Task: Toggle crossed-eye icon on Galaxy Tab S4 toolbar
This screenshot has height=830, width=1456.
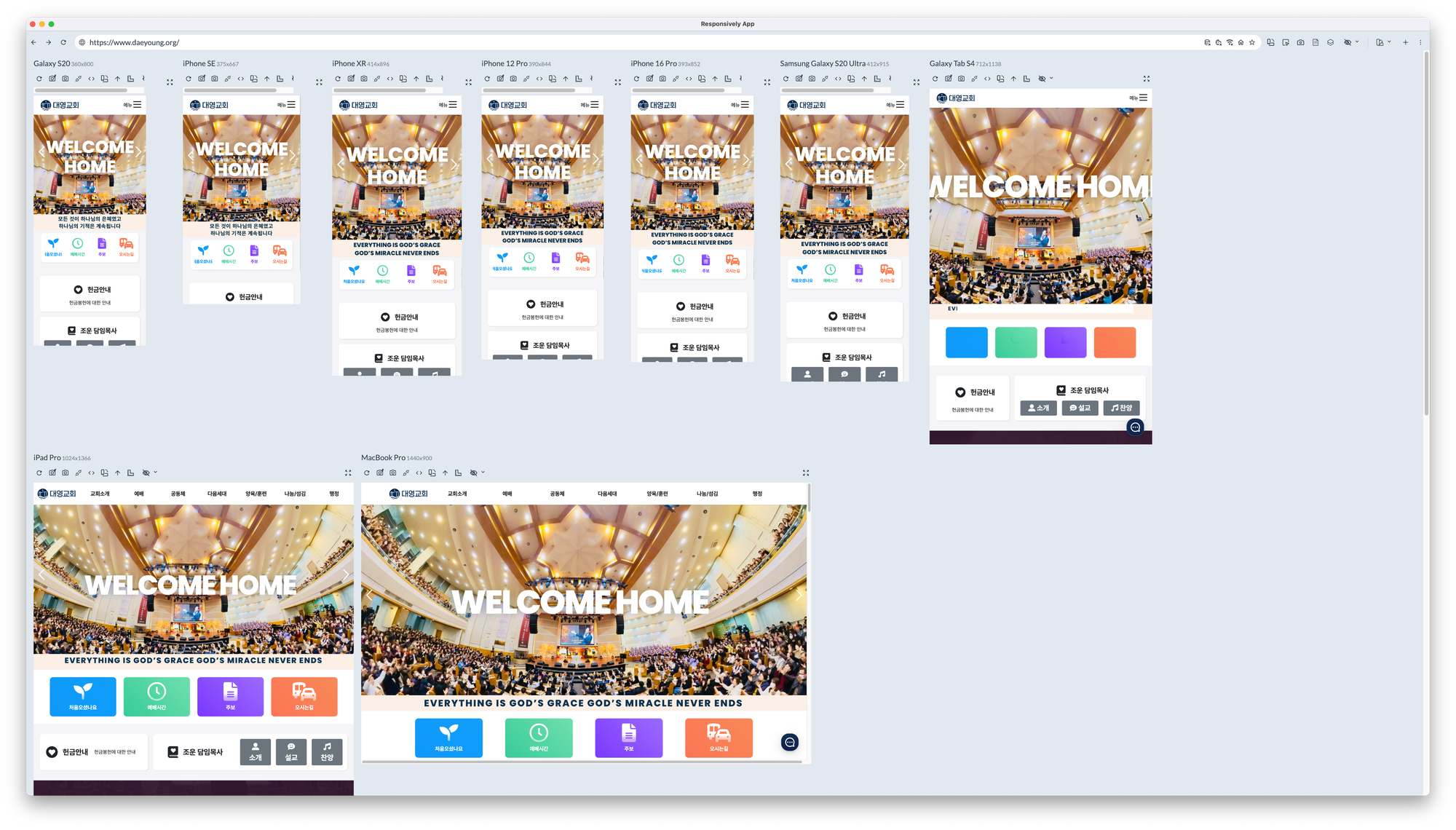Action: (x=1042, y=79)
